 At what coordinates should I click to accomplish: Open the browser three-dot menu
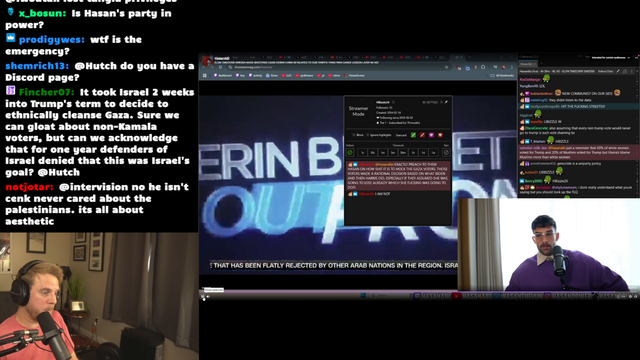(x=512, y=67)
